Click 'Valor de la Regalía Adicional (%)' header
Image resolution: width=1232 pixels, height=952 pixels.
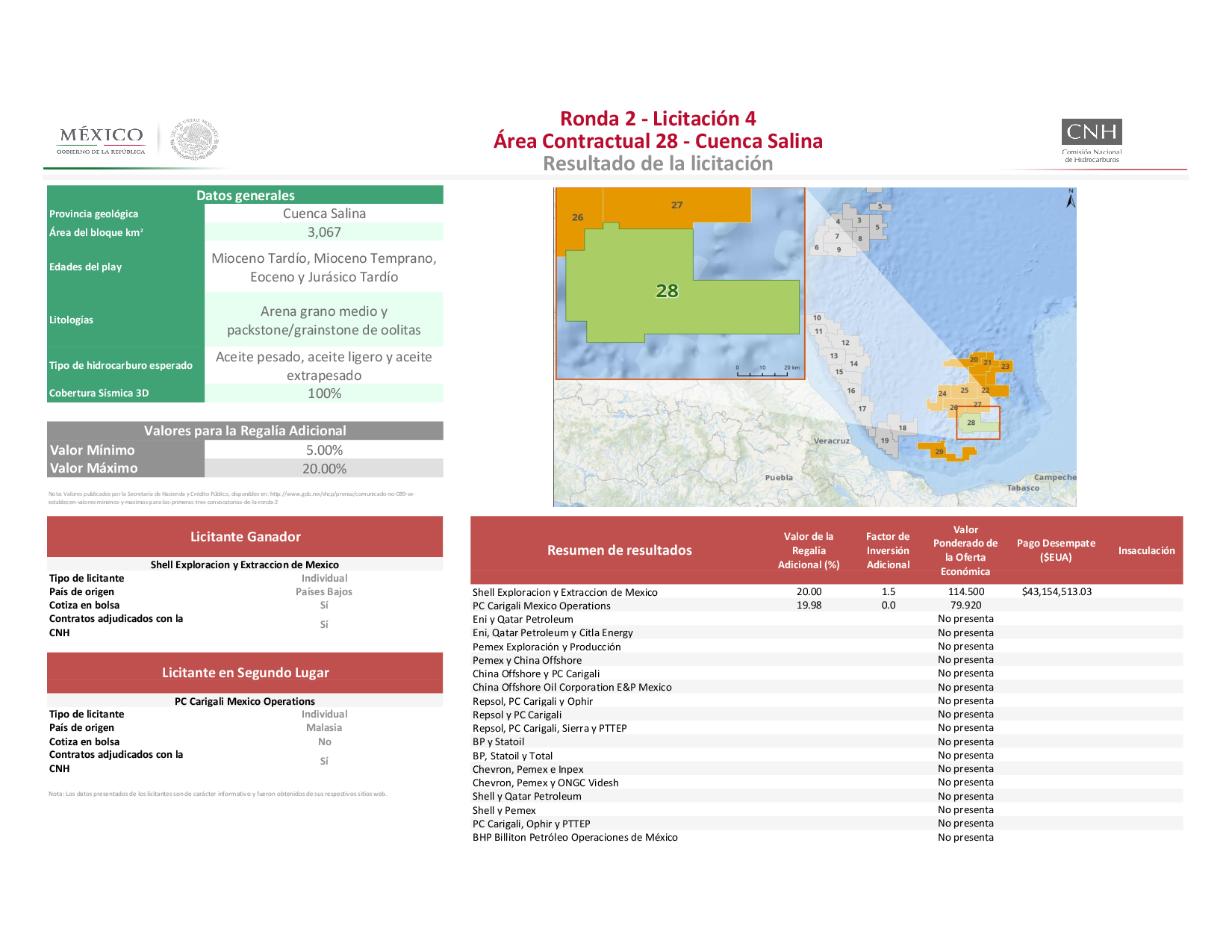(809, 550)
